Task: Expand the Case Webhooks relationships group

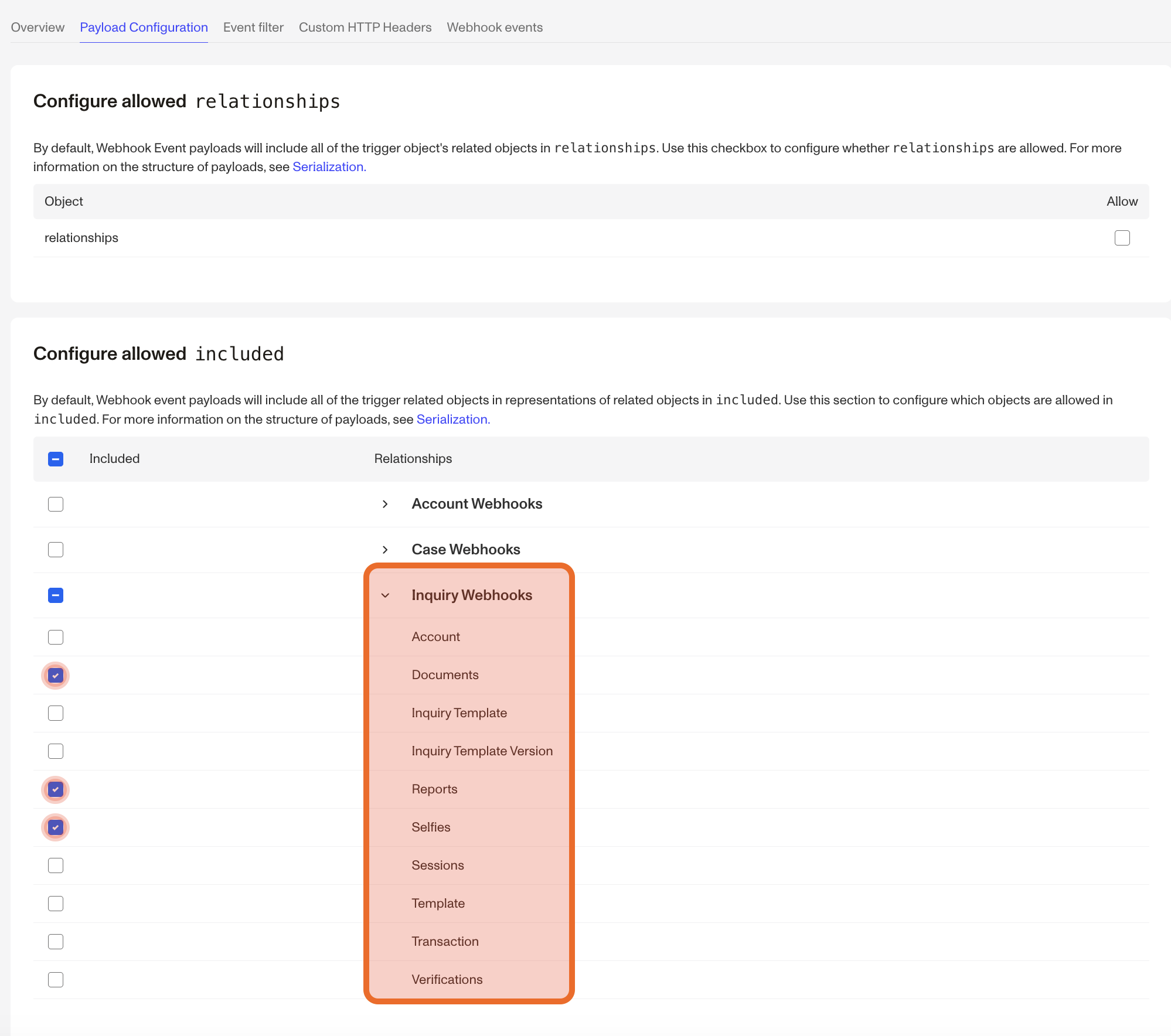Action: (385, 550)
